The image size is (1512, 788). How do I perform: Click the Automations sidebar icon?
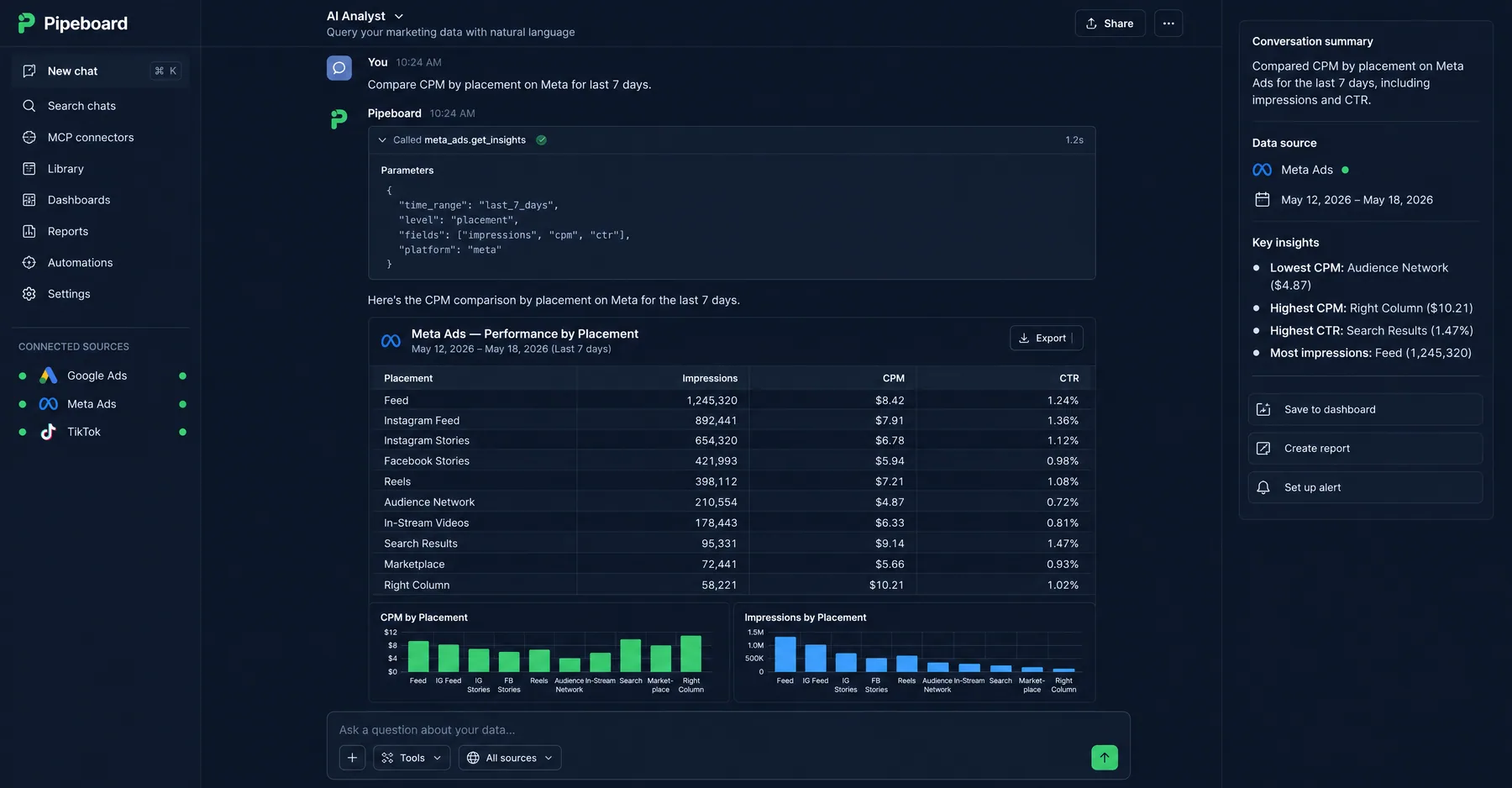pos(29,263)
